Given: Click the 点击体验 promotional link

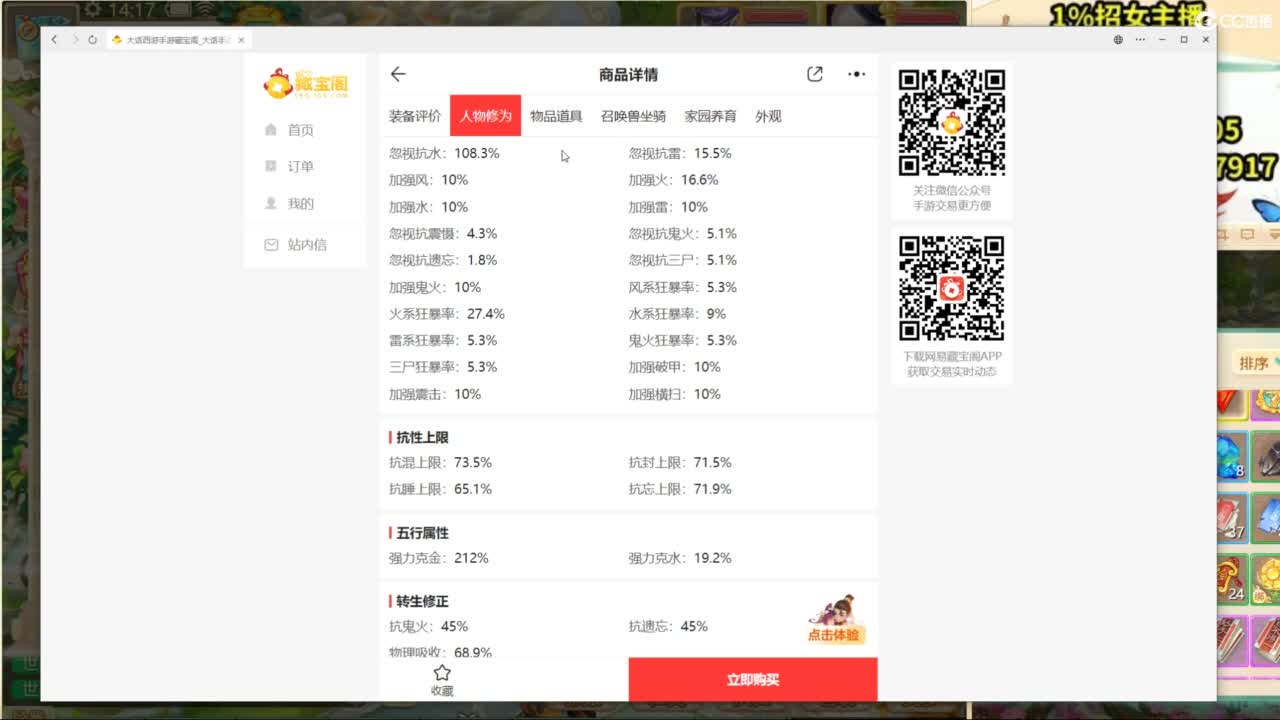Looking at the screenshot, I should tap(833, 633).
